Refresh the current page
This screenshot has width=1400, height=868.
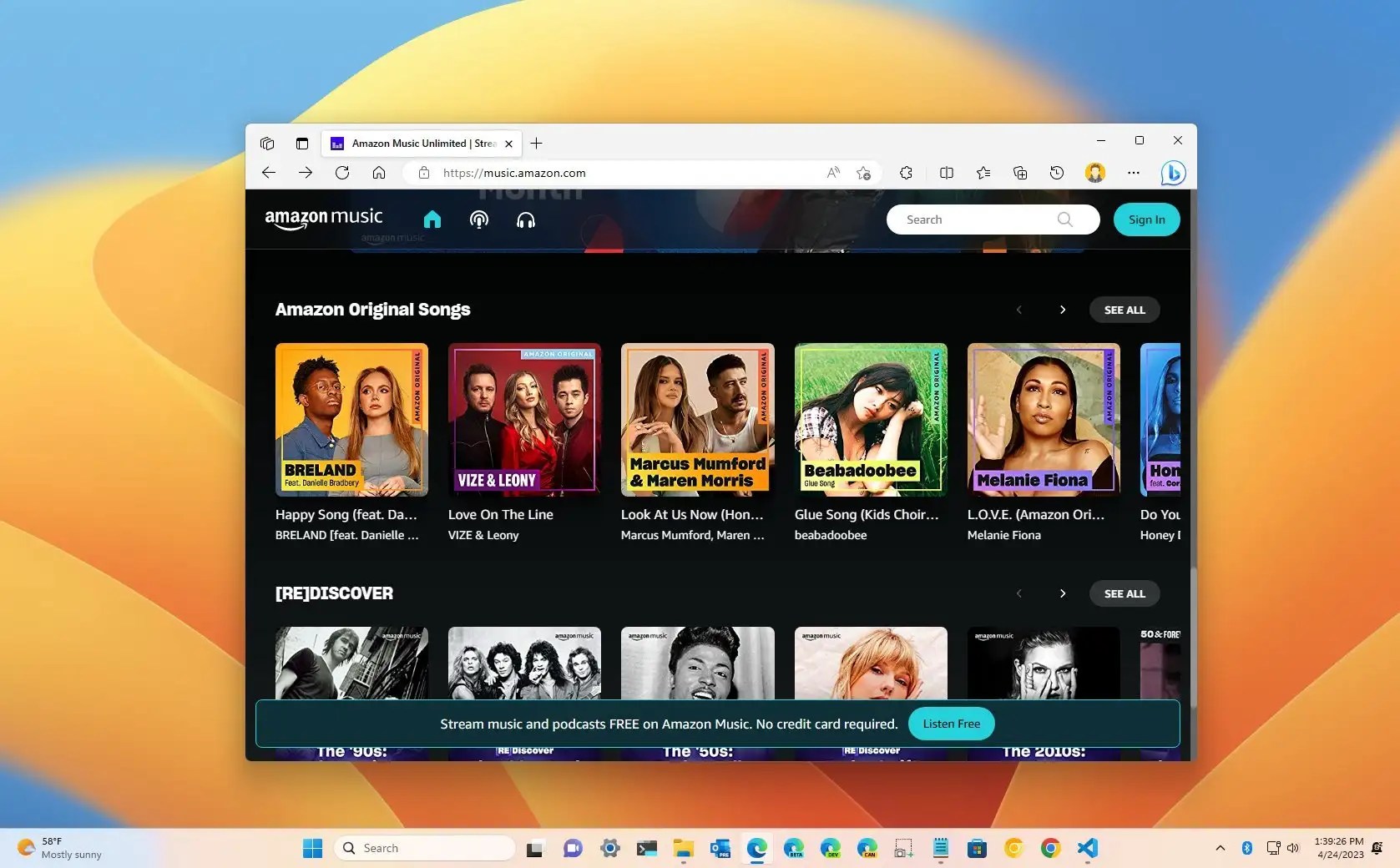(x=342, y=173)
